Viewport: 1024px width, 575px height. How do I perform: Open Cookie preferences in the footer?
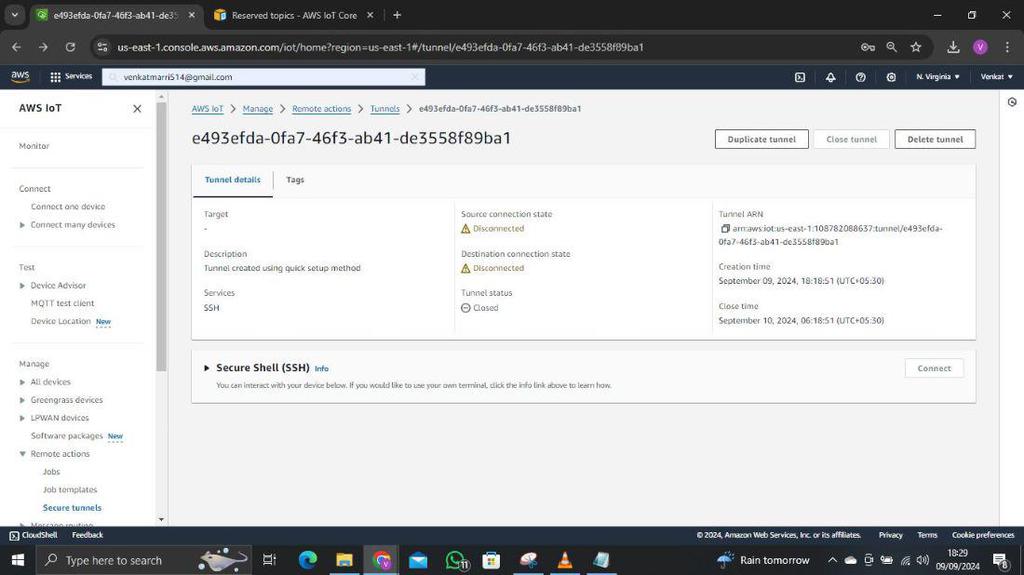(983, 535)
